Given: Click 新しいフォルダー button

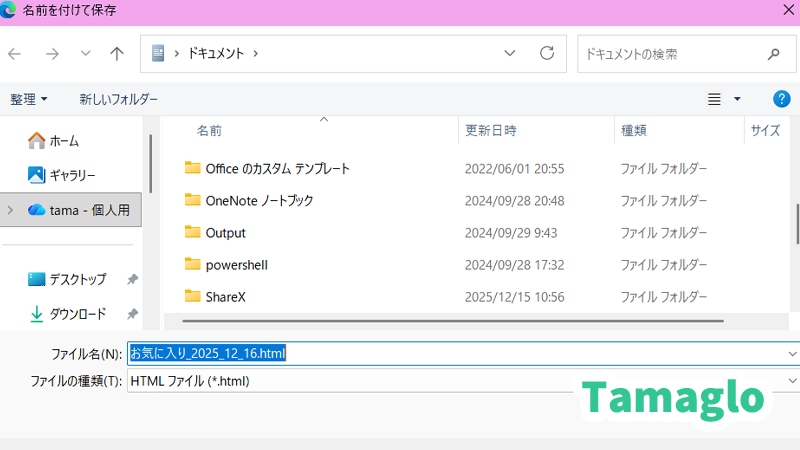Looking at the screenshot, I should coord(118,99).
